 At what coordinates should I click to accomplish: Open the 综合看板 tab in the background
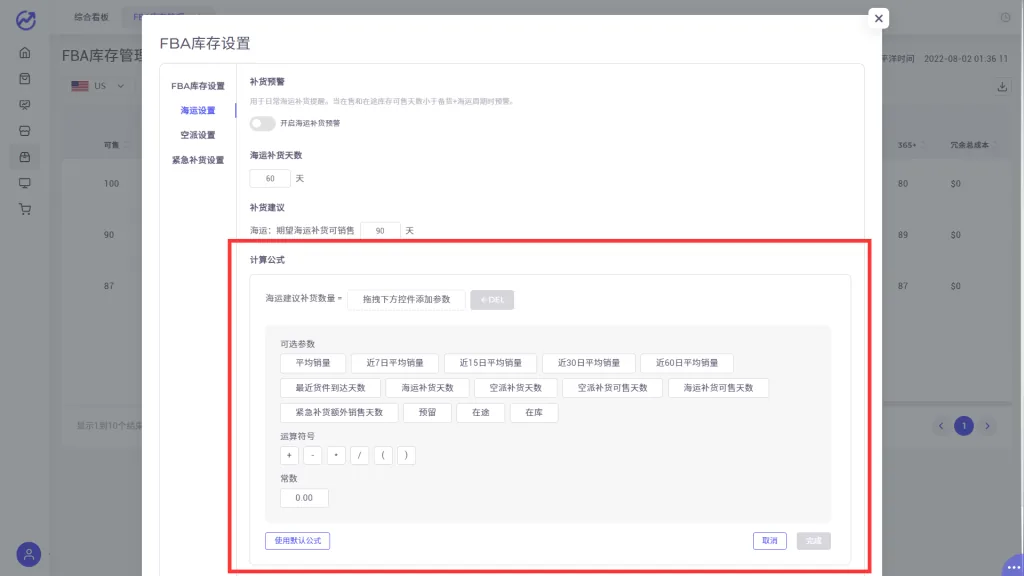pyautogui.click(x=91, y=17)
